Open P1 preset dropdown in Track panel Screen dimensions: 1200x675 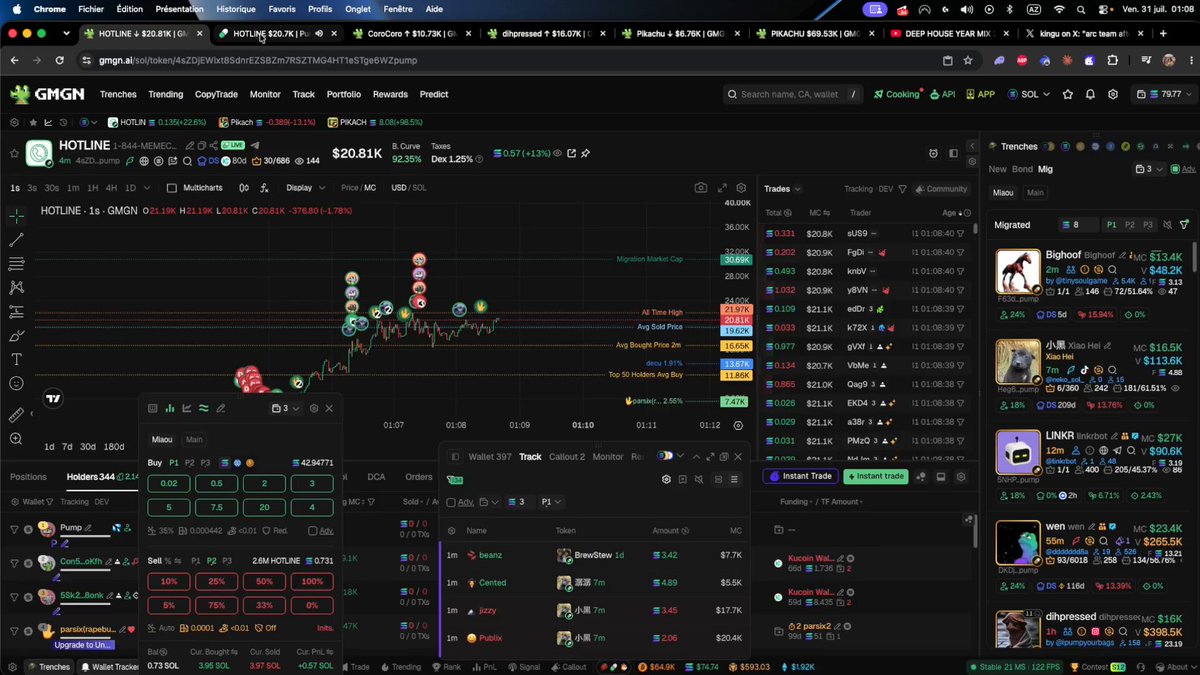pyautogui.click(x=550, y=502)
